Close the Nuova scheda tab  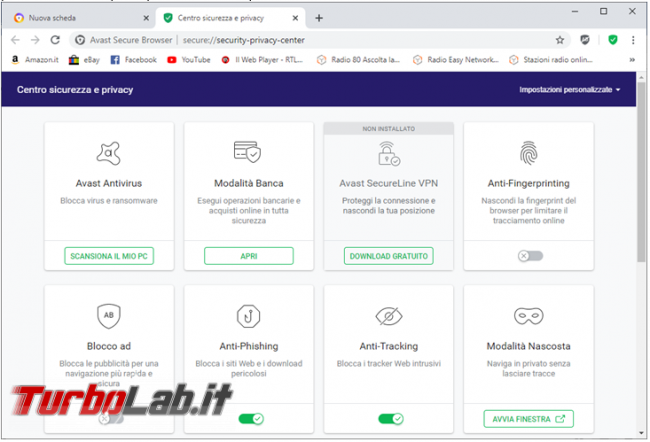click(x=146, y=18)
